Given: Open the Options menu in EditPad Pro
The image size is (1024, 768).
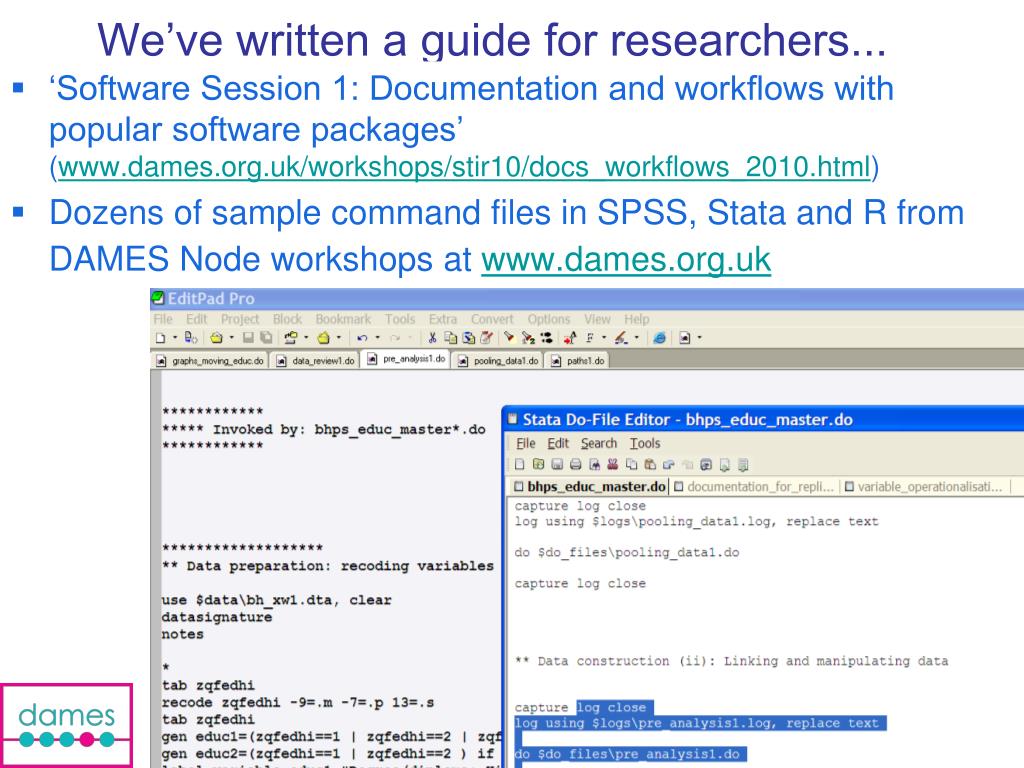Looking at the screenshot, I should [549, 319].
